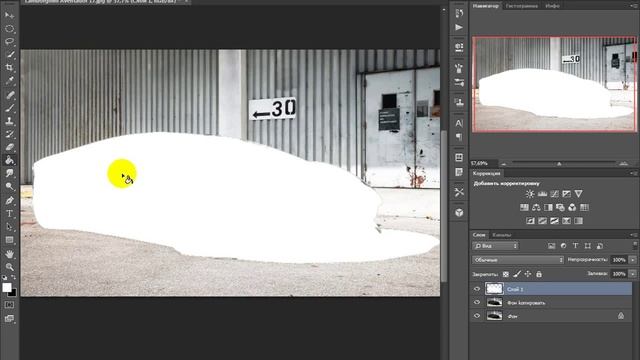The width and height of the screenshot is (640, 360).
Task: Toggle lock transparent pixels
Action: click(x=506, y=274)
